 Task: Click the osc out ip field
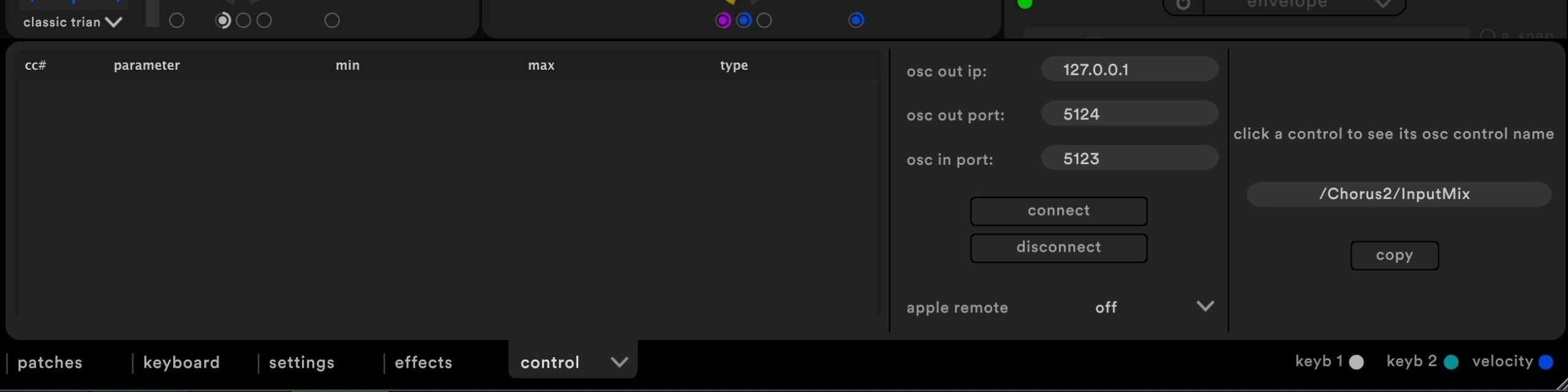(1129, 70)
